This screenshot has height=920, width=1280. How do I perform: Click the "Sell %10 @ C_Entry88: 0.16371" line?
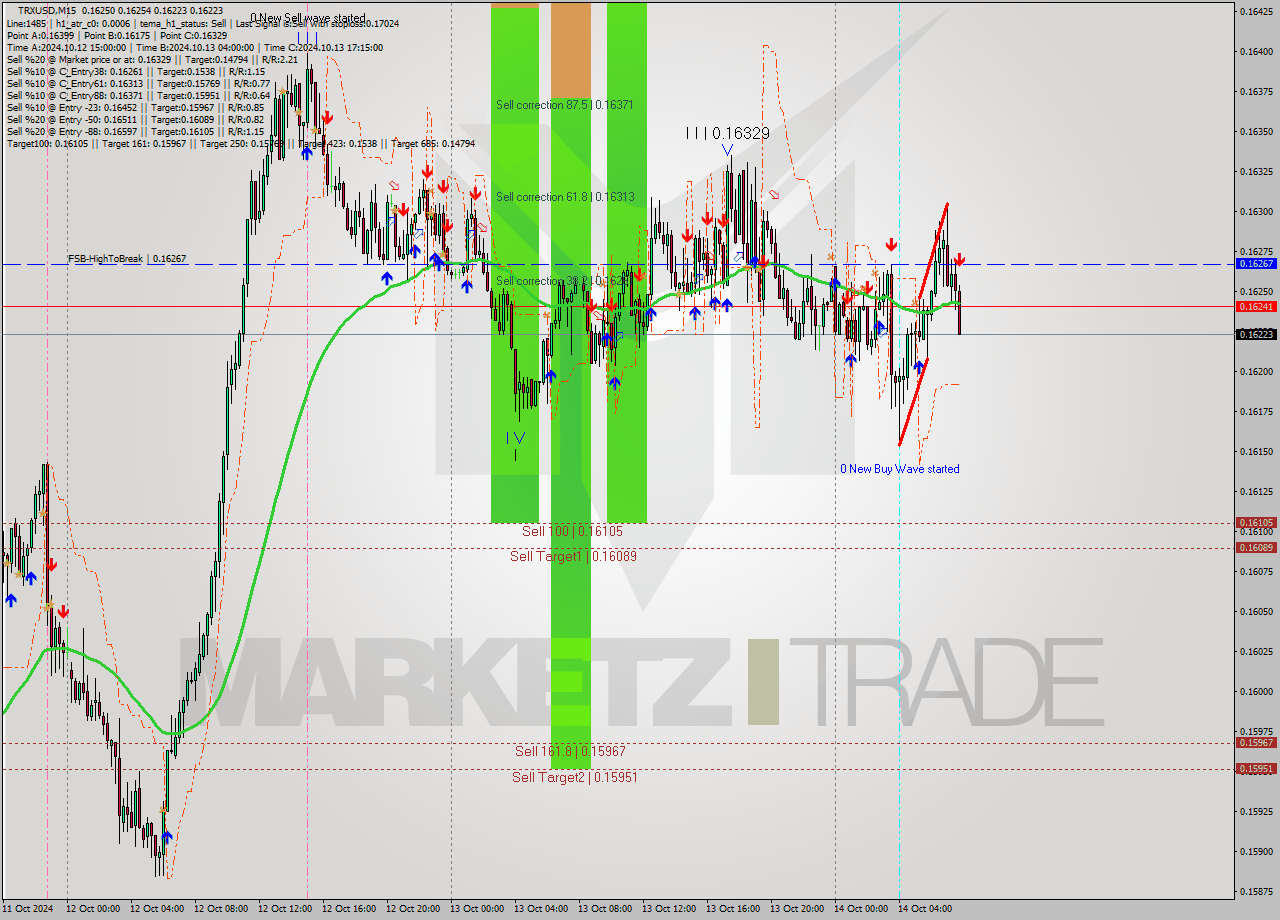tap(75, 95)
